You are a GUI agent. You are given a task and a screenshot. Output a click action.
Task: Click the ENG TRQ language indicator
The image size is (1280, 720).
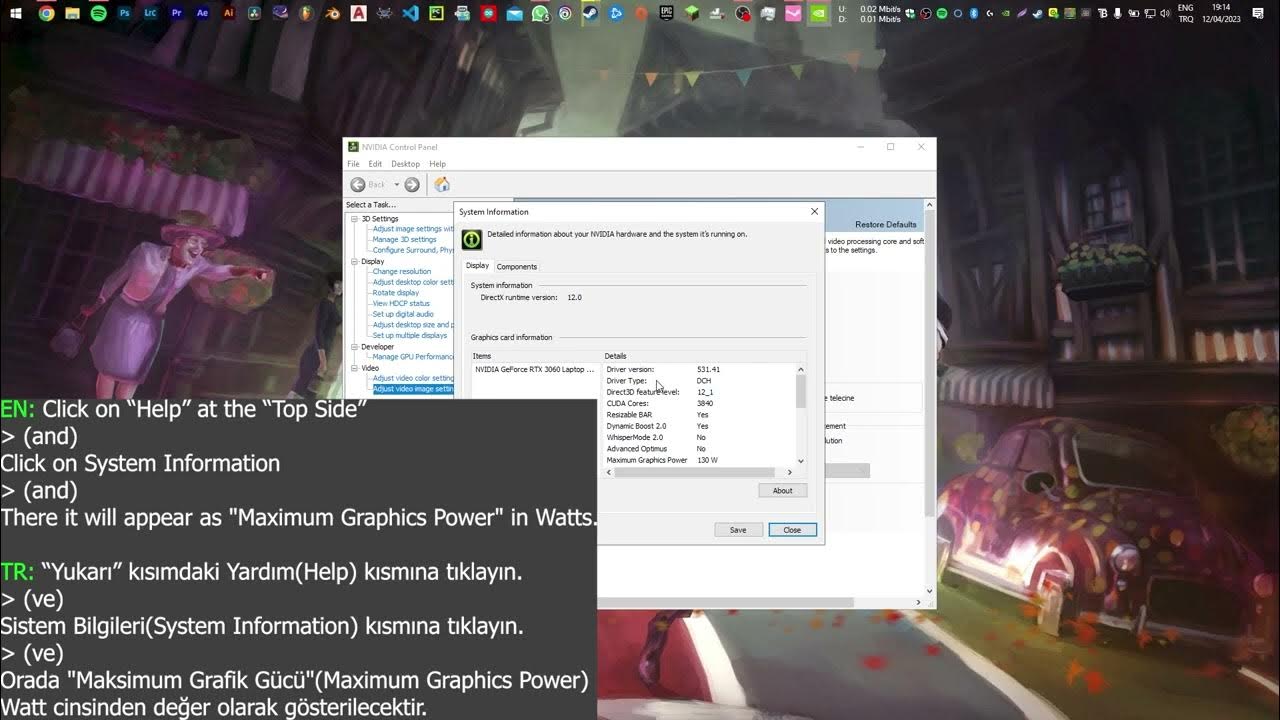(x=1185, y=14)
